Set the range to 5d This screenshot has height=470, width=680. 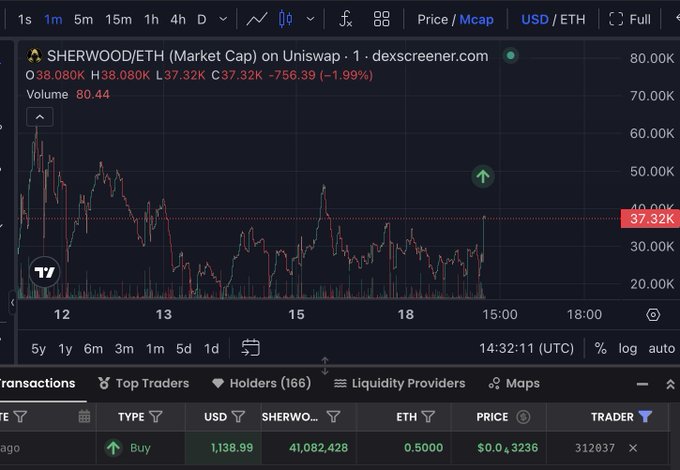click(x=183, y=349)
